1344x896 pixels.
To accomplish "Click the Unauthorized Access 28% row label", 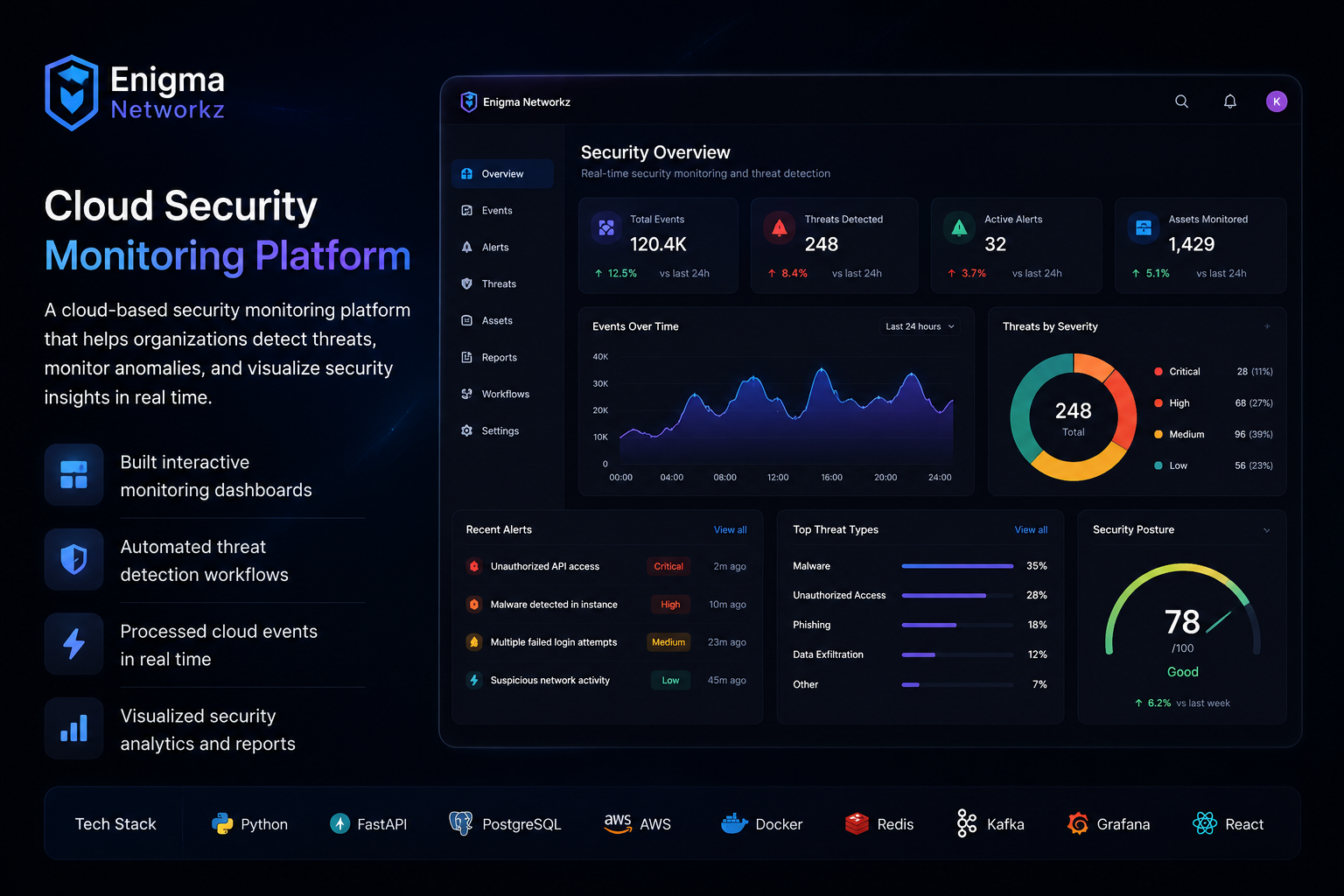I will tap(839, 595).
